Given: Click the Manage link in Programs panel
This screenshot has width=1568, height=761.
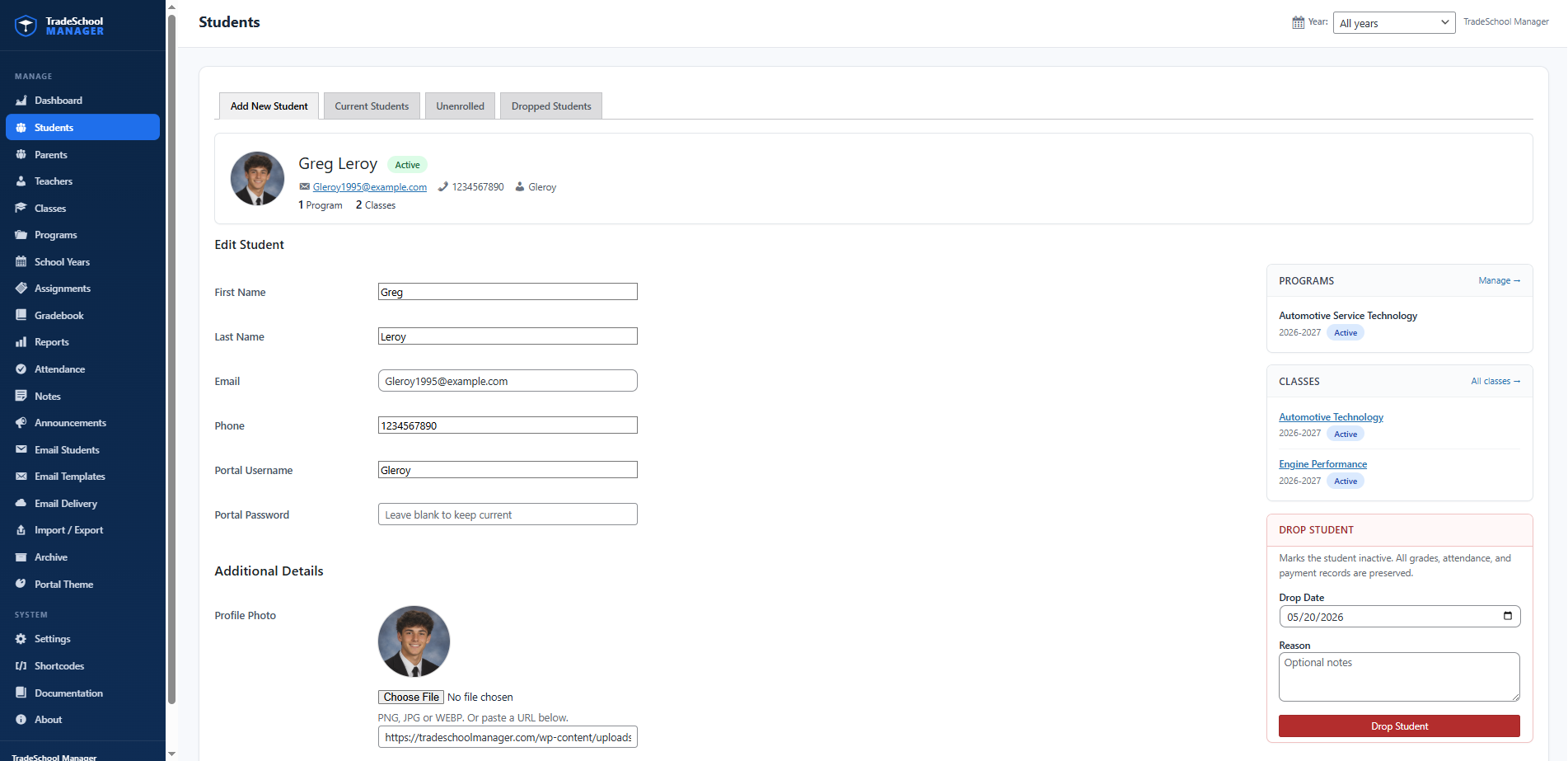Looking at the screenshot, I should click(x=1500, y=280).
